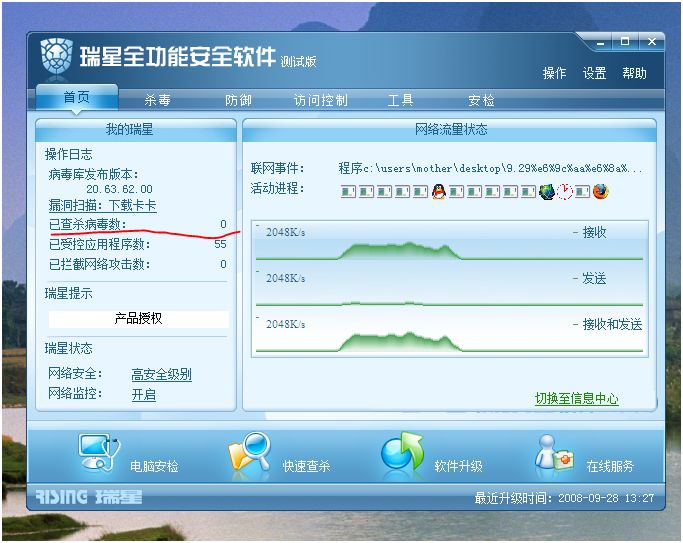
Task: Click the 接收 receive traffic graph
Action: (450, 243)
